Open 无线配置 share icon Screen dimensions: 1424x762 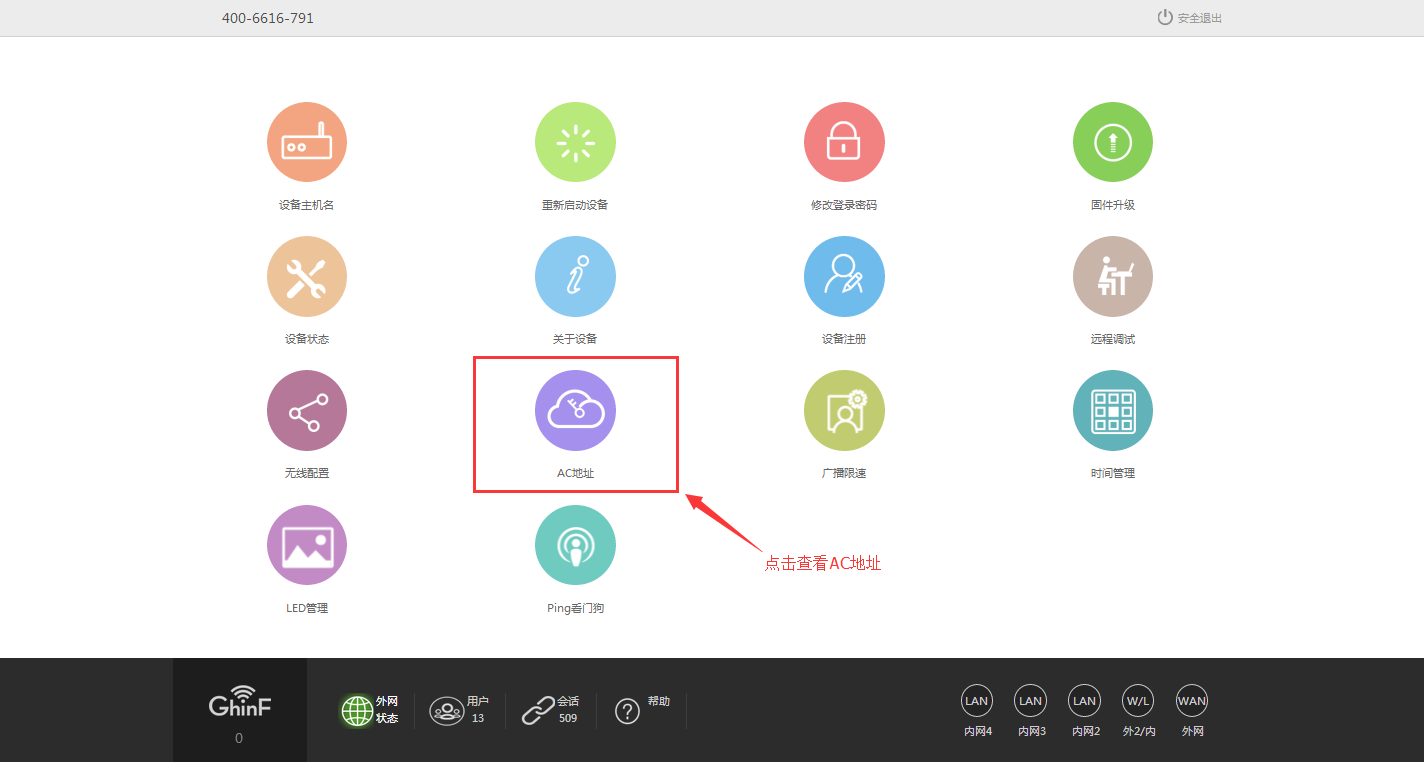pos(306,411)
